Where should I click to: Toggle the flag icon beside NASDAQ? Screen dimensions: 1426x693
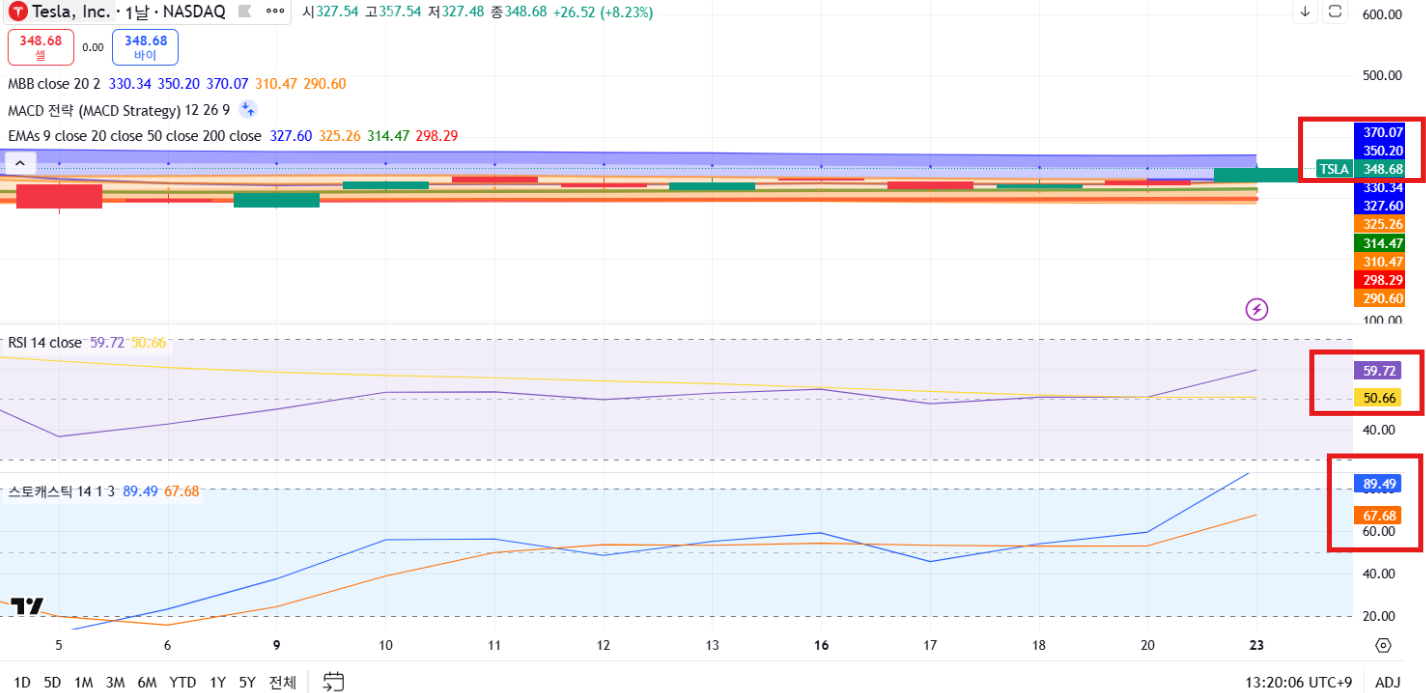pyautogui.click(x=247, y=12)
